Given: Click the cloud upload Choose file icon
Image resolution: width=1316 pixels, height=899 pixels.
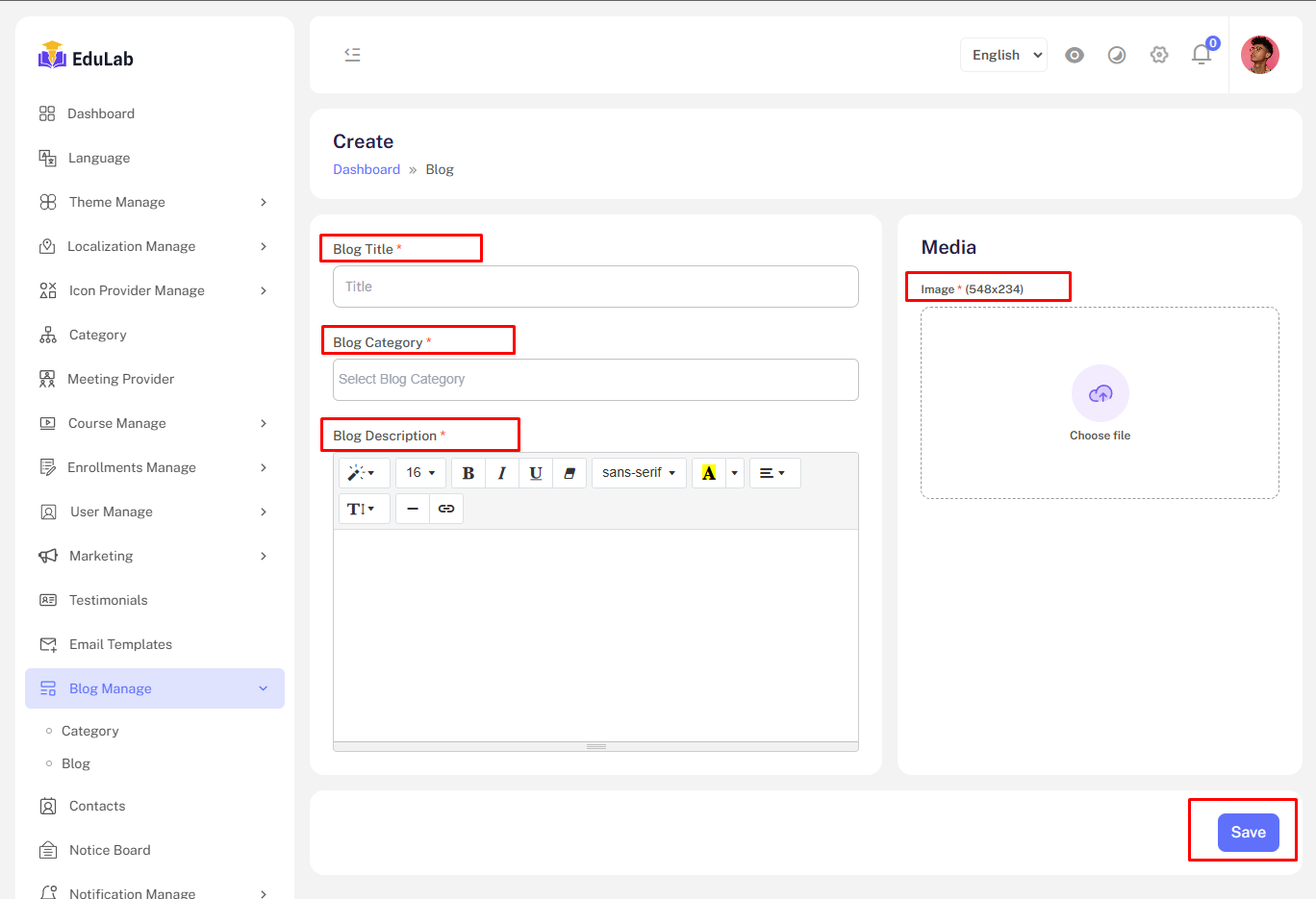Looking at the screenshot, I should pos(1100,393).
